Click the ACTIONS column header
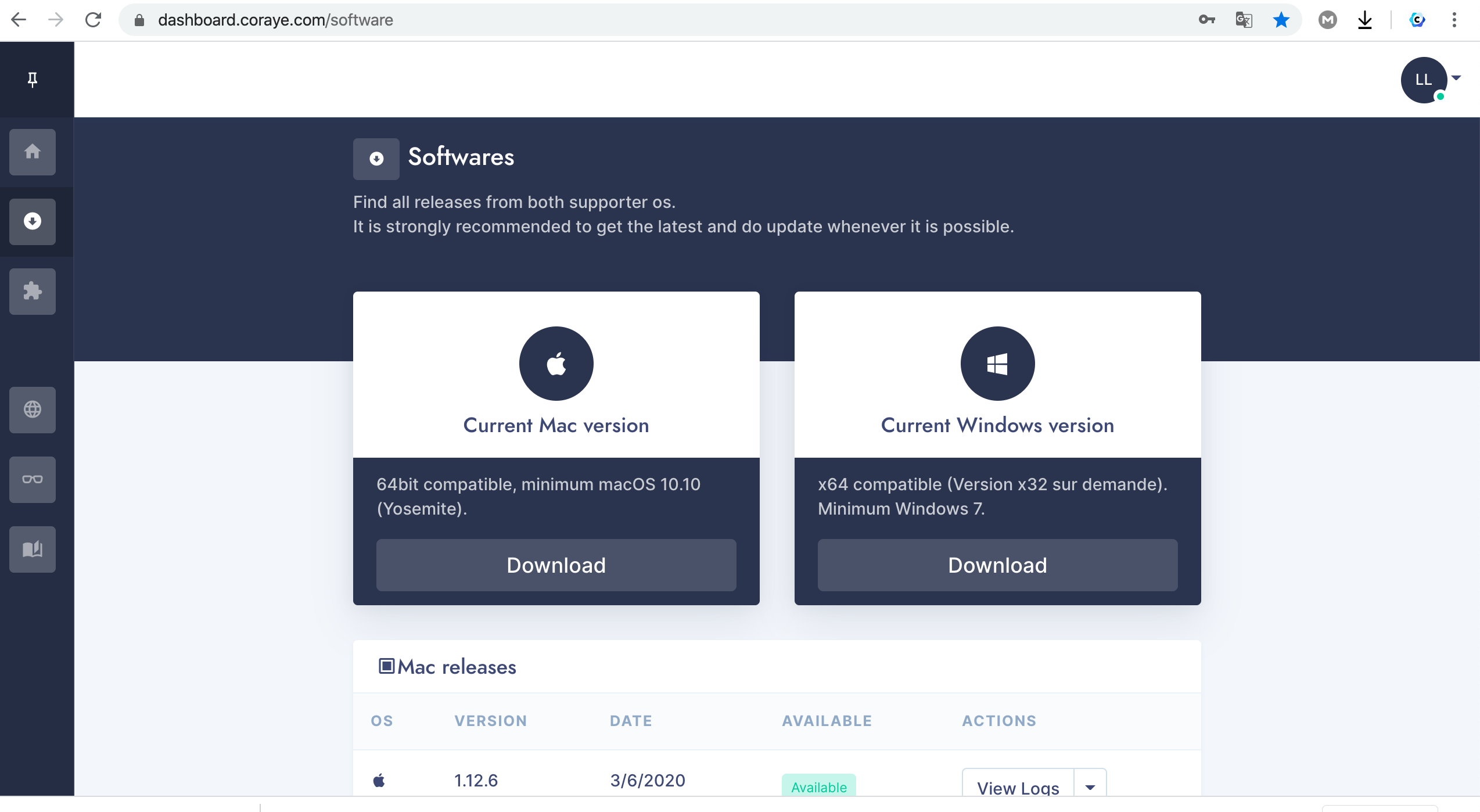This screenshot has width=1480, height=812. 999,721
